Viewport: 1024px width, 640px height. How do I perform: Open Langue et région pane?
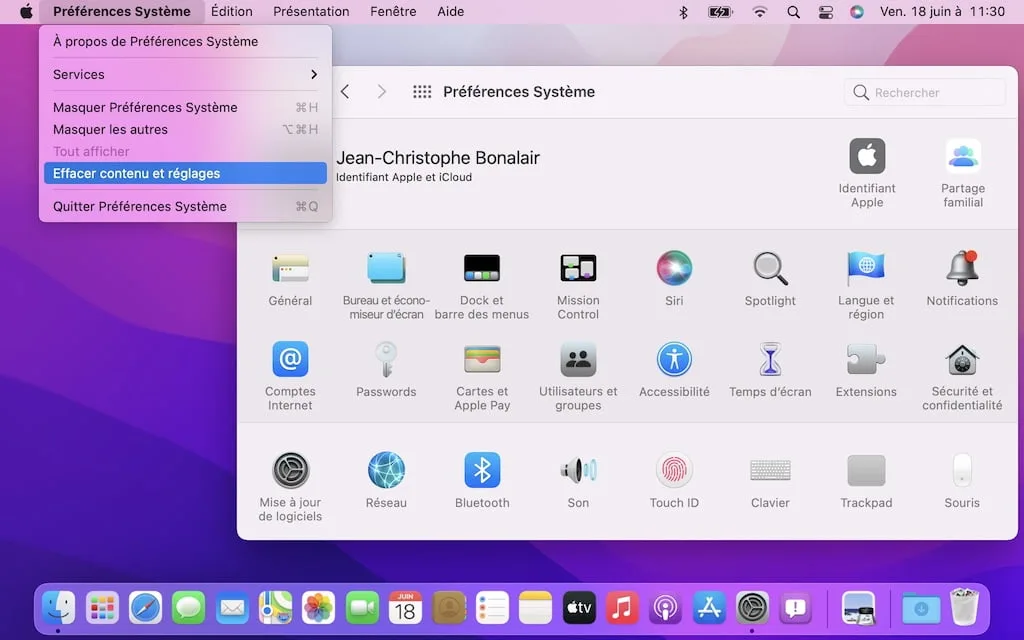point(866,286)
